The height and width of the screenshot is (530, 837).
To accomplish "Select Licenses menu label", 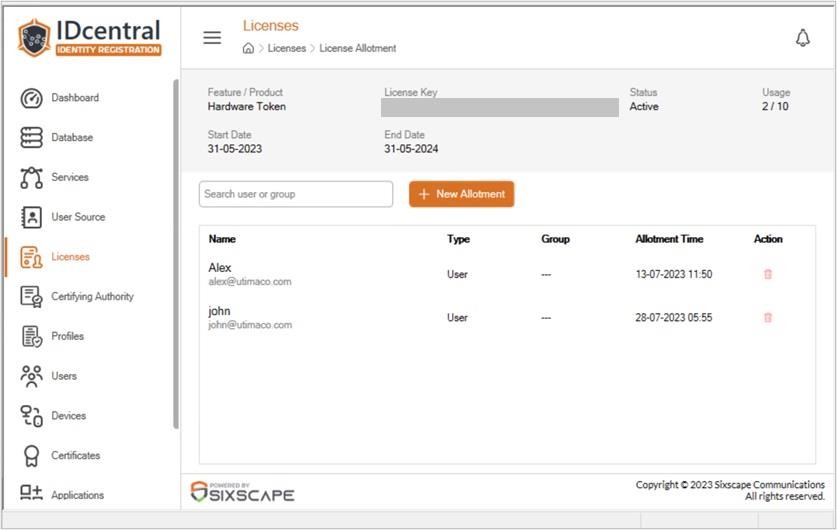I will tap(70, 257).
